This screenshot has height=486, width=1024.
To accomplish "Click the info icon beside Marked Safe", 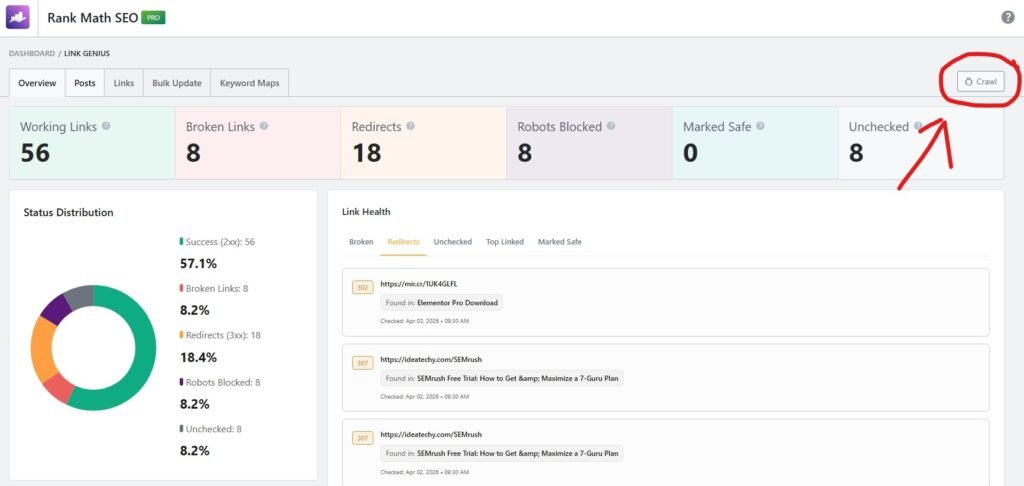I will 760,127.
